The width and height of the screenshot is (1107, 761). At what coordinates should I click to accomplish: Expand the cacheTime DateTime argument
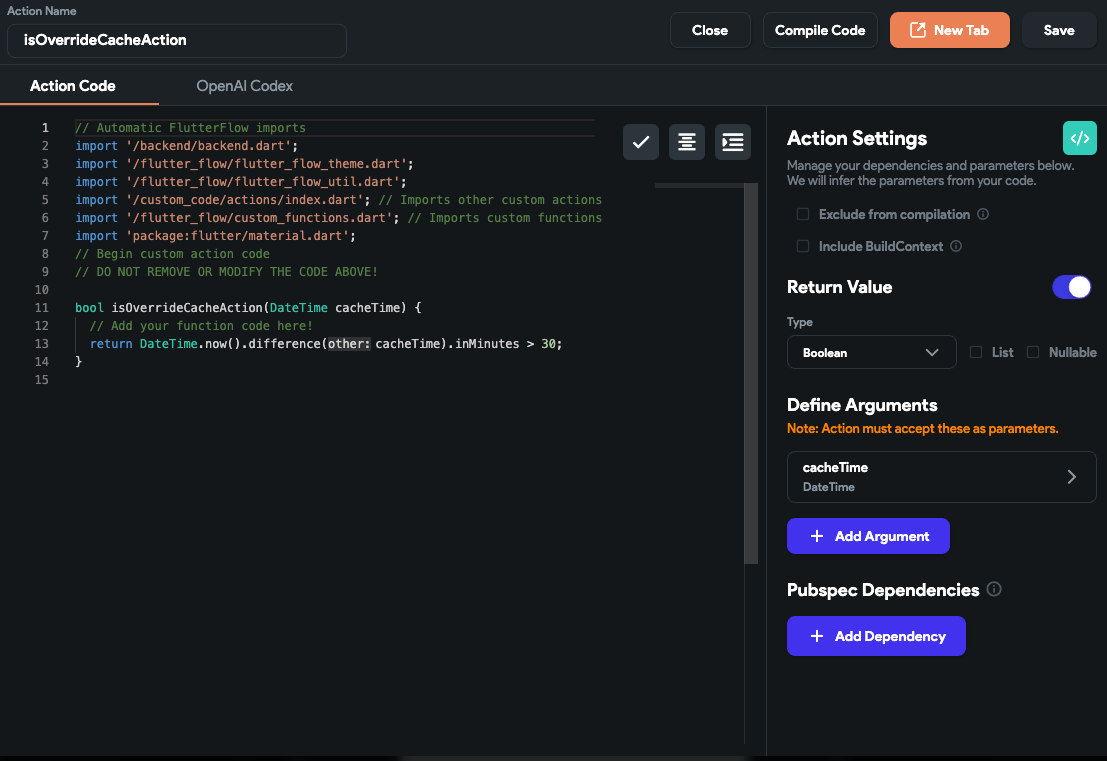point(941,477)
